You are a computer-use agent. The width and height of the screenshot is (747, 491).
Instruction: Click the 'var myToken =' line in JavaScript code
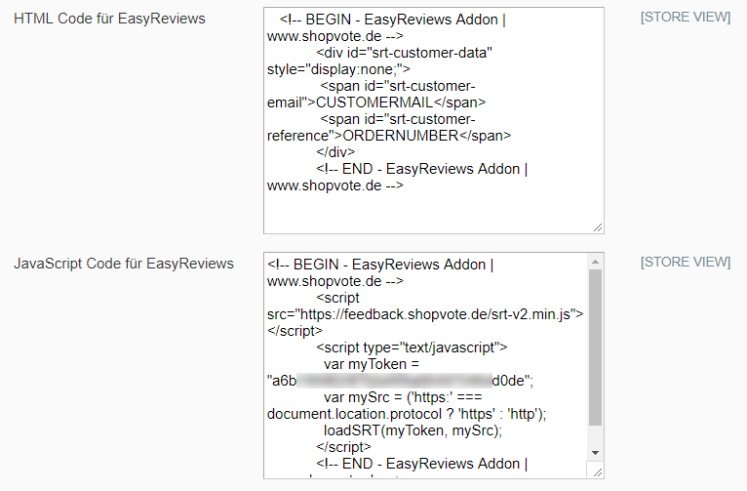click(x=372, y=364)
